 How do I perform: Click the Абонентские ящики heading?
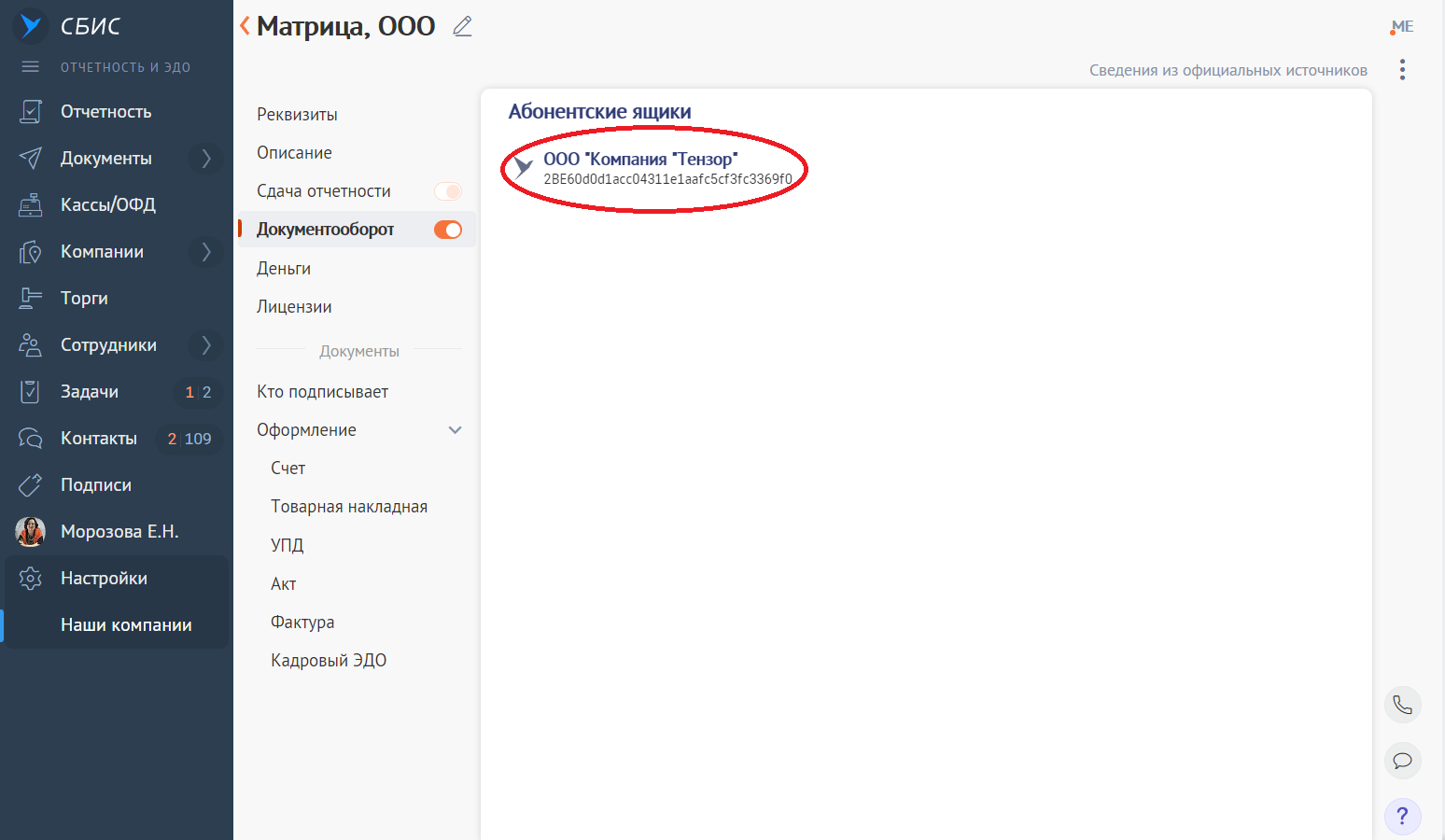(x=599, y=112)
